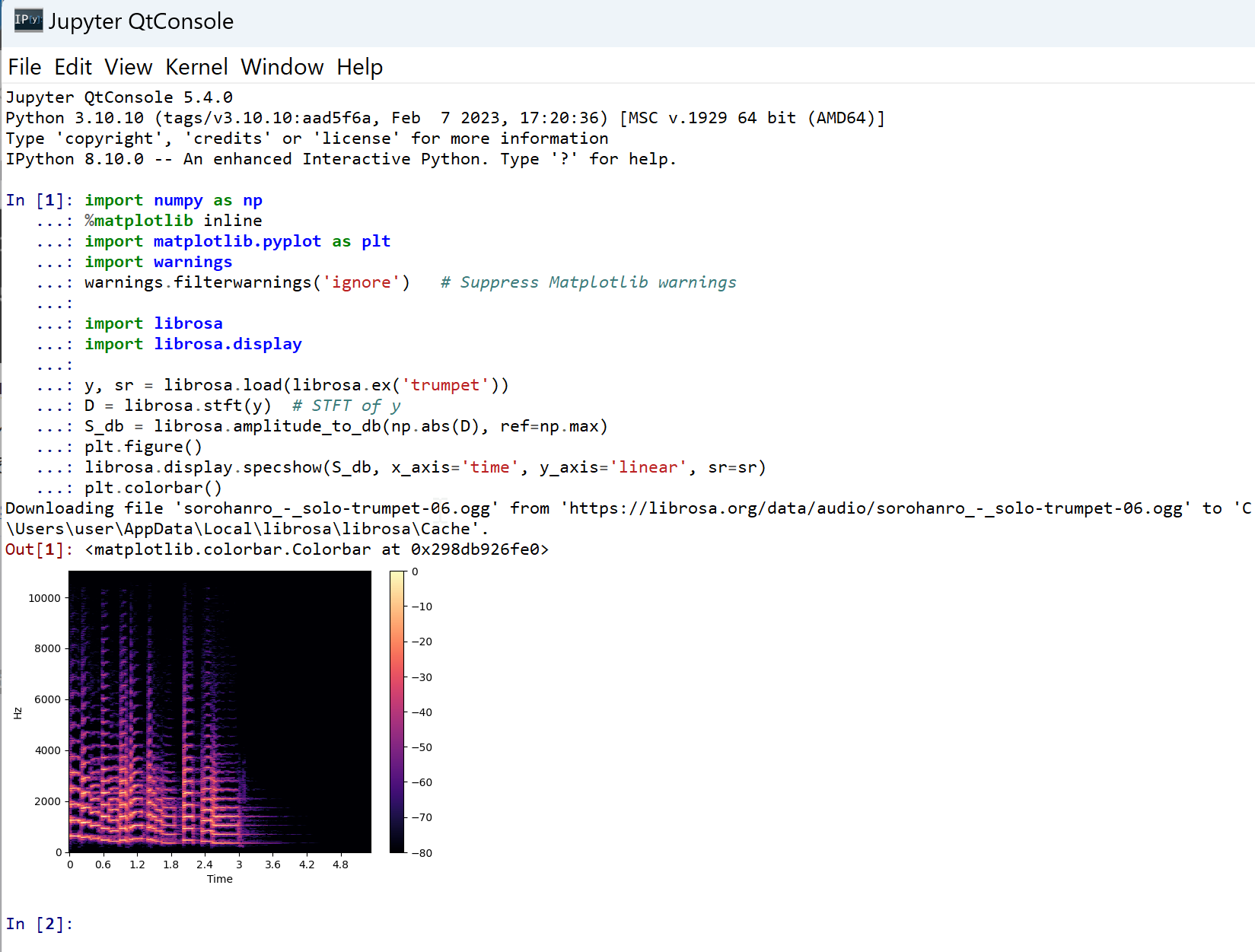The width and height of the screenshot is (1255, 952).
Task: Click the matplotlib.colorbar.Colorbar output text
Action: [x=317, y=549]
